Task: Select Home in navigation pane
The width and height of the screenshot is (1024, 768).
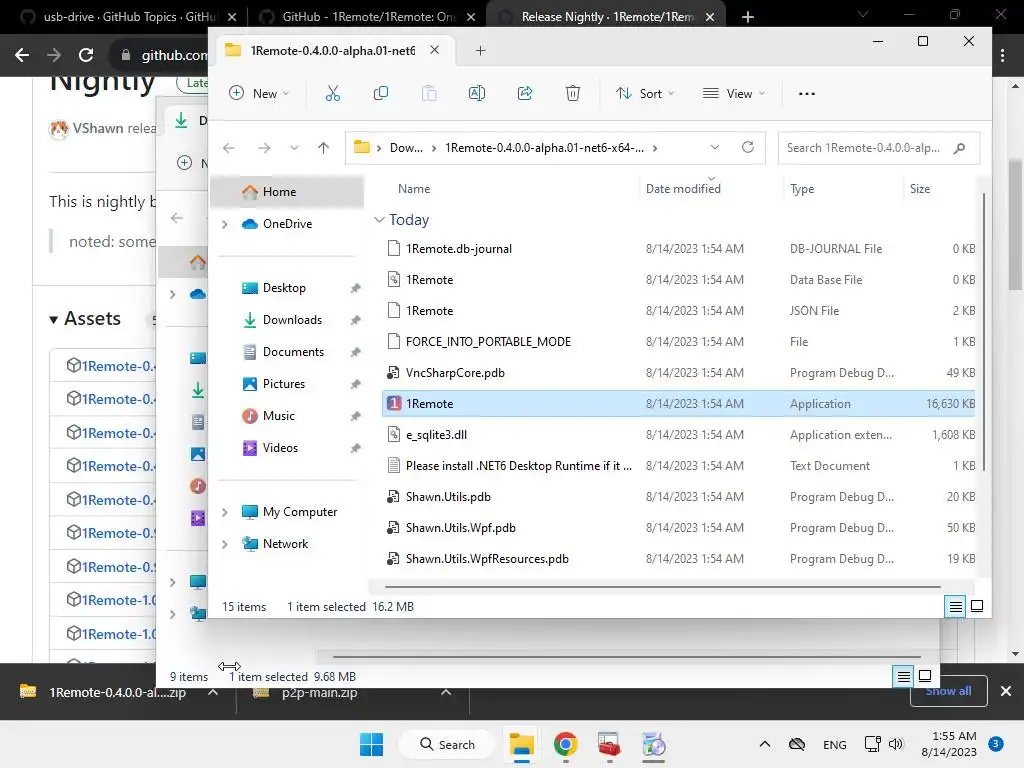Action: point(287,192)
